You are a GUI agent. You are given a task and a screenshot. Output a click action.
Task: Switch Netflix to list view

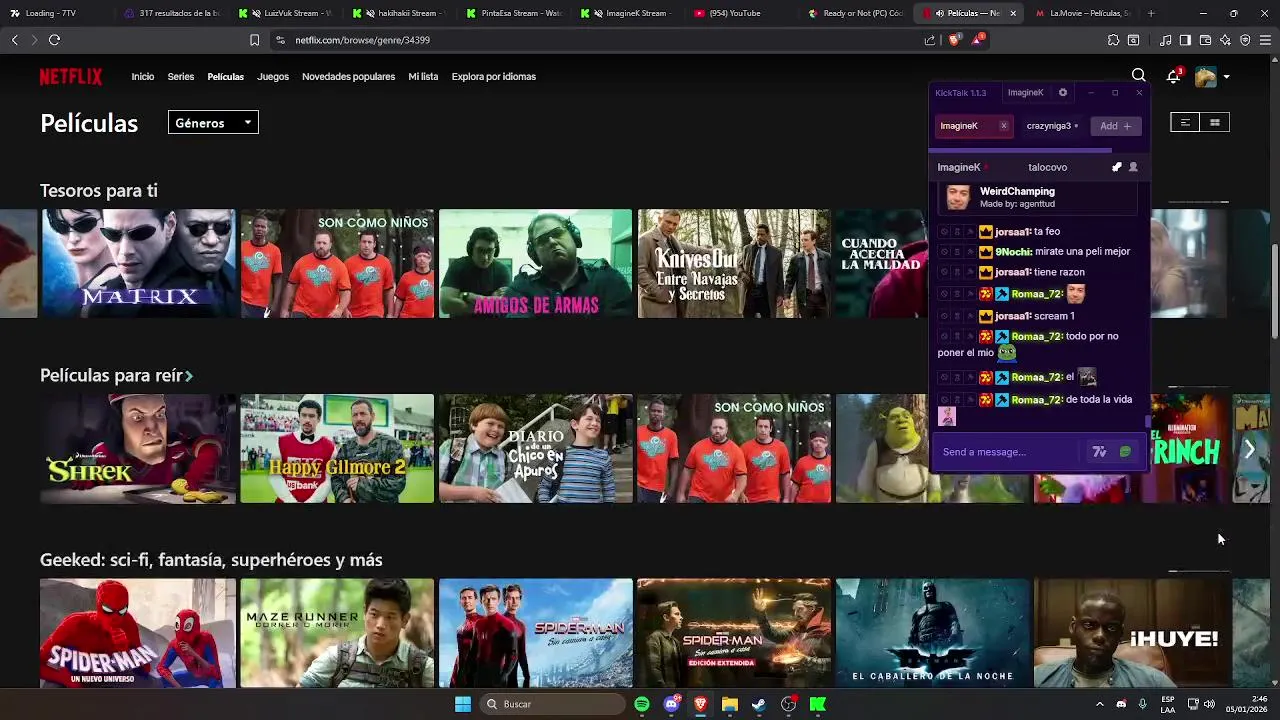(x=1185, y=123)
